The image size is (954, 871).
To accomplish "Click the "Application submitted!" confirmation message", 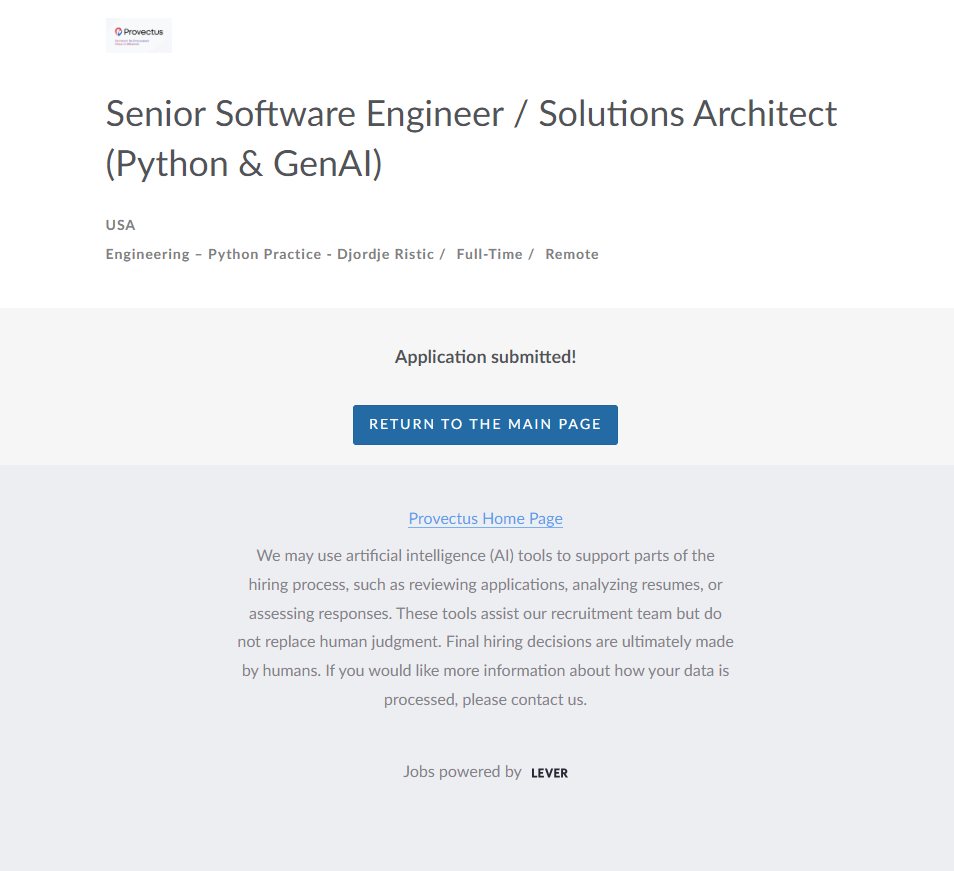I will coord(485,357).
